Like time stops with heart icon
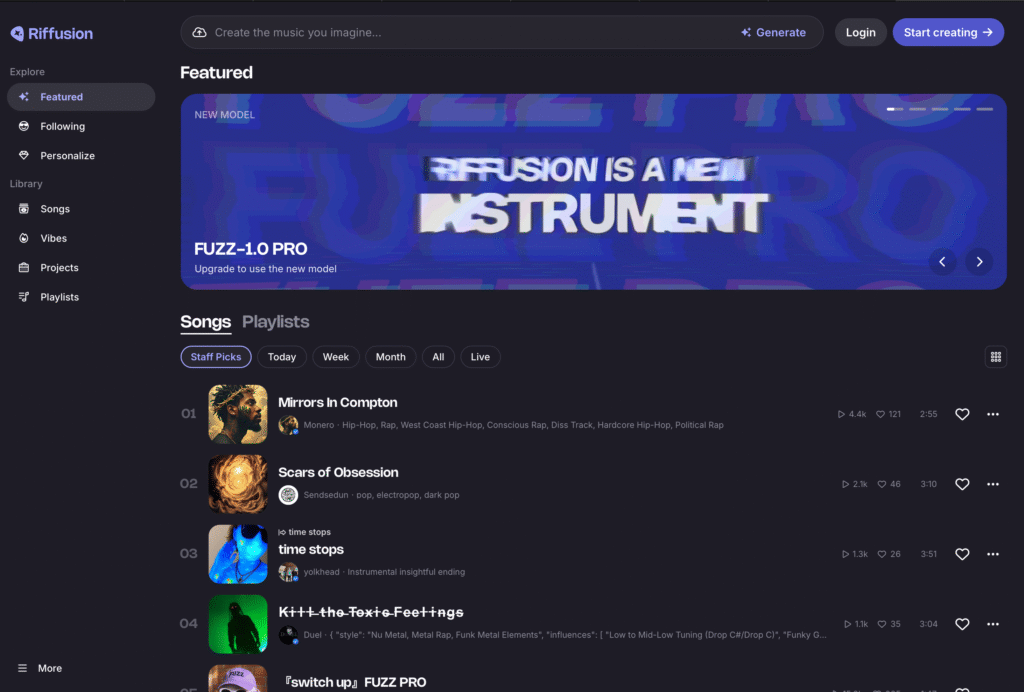The height and width of the screenshot is (692, 1024). coord(962,554)
